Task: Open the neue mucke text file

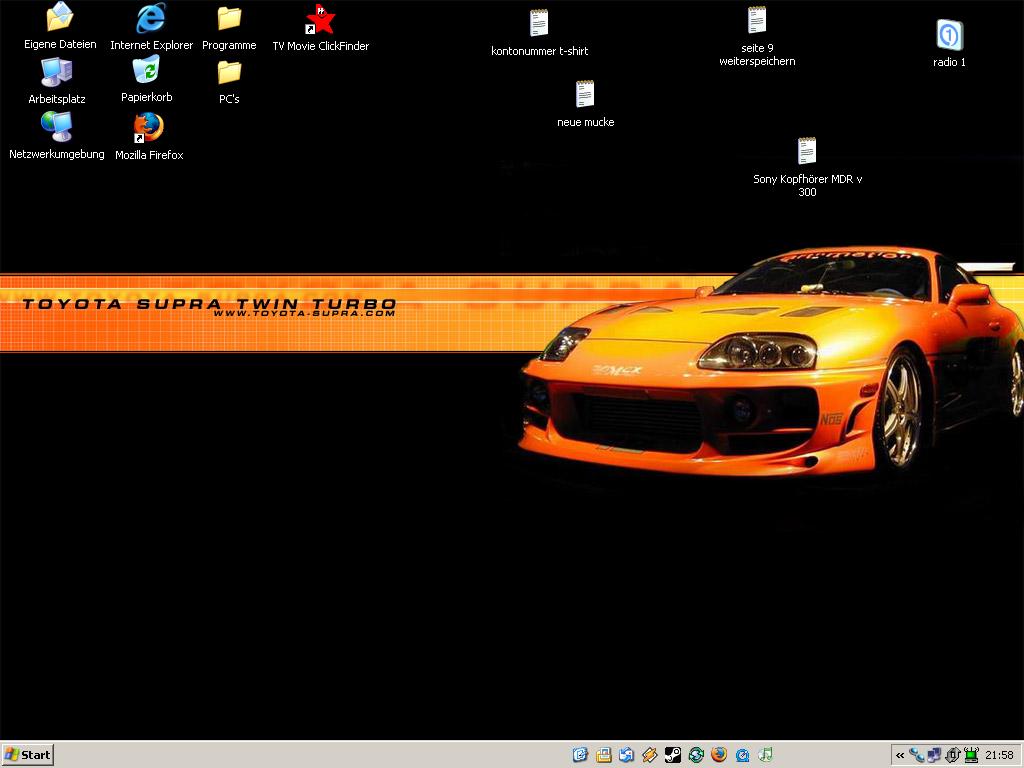Action: (x=585, y=95)
